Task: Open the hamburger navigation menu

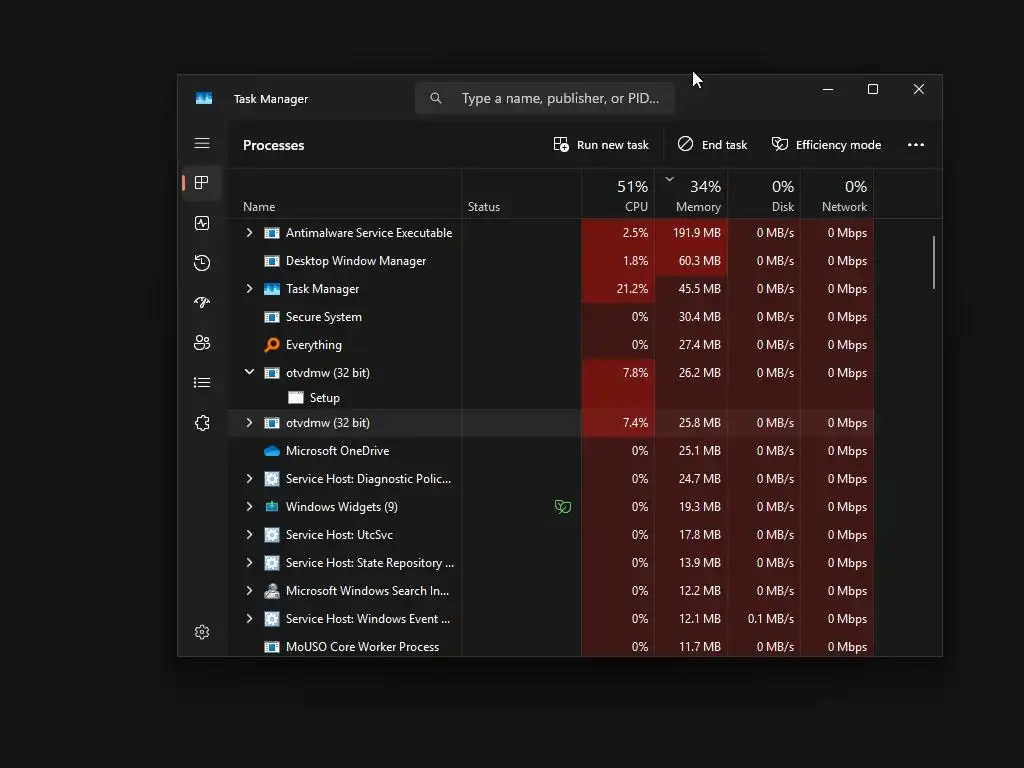Action: [202, 143]
